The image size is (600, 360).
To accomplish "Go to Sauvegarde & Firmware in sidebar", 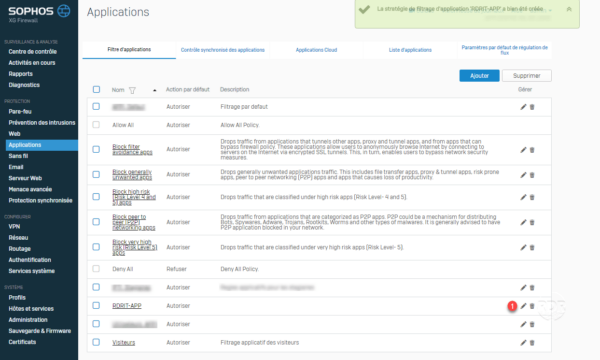I will coord(40,331).
